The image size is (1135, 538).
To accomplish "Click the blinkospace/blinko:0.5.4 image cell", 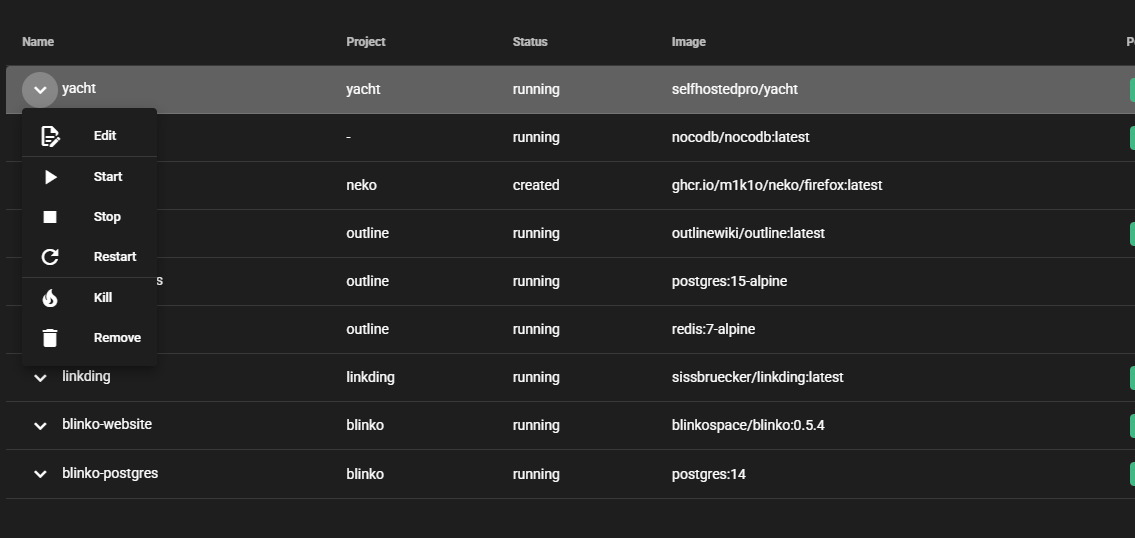I will pyautogui.click(x=748, y=425).
